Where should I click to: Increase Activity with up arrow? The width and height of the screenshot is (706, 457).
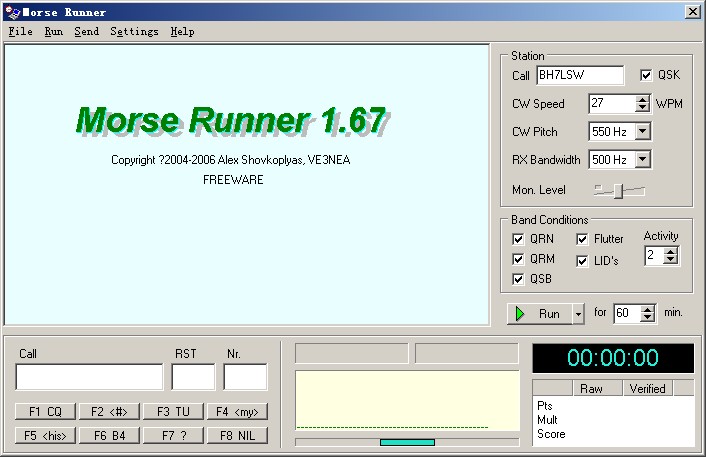671,252
